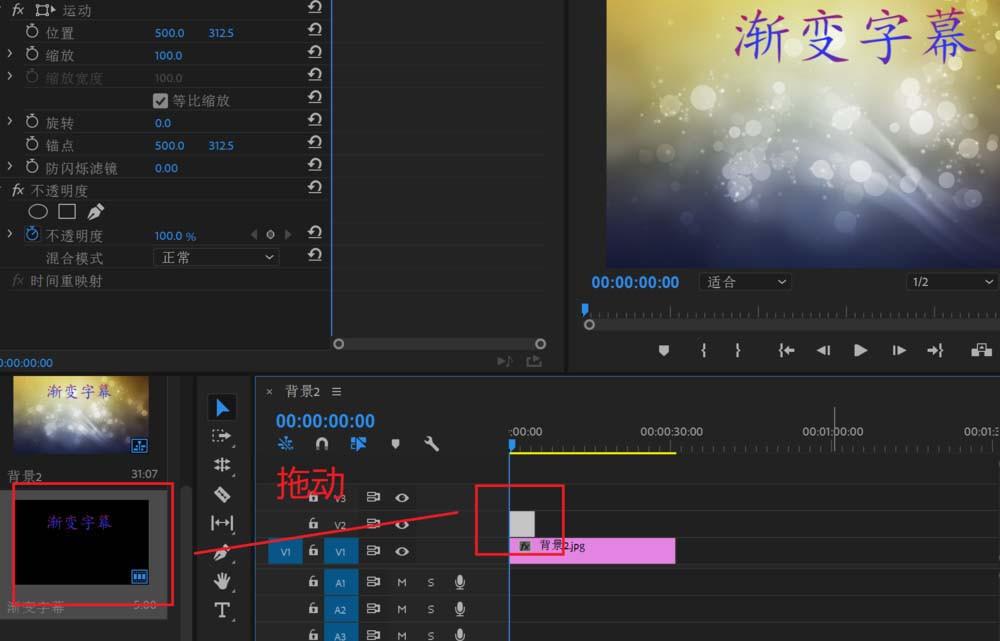The image size is (1000, 641).
Task: Select the Selection tool in timeline toolbar
Action: coord(222,406)
